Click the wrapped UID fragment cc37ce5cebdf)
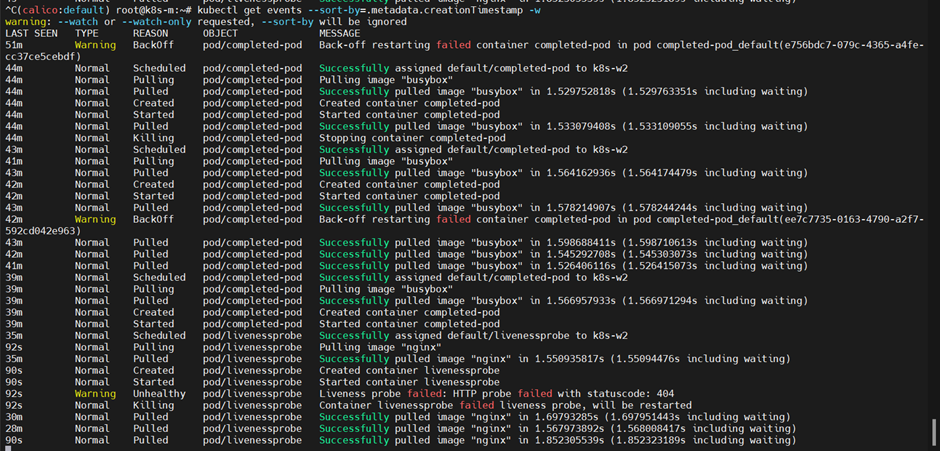Image resolution: width=940 pixels, height=451 pixels. (x=43, y=56)
